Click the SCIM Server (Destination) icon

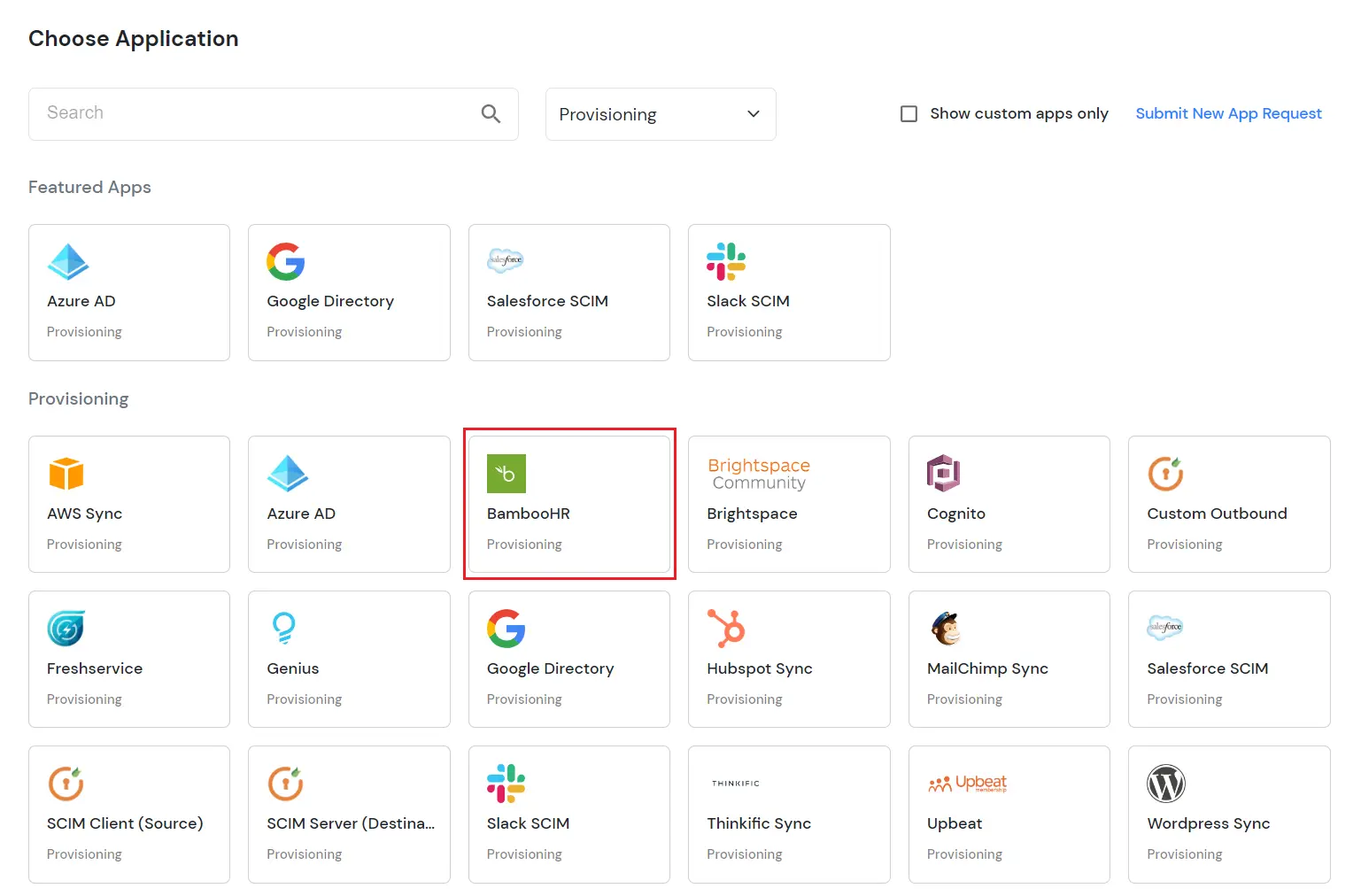(x=286, y=784)
